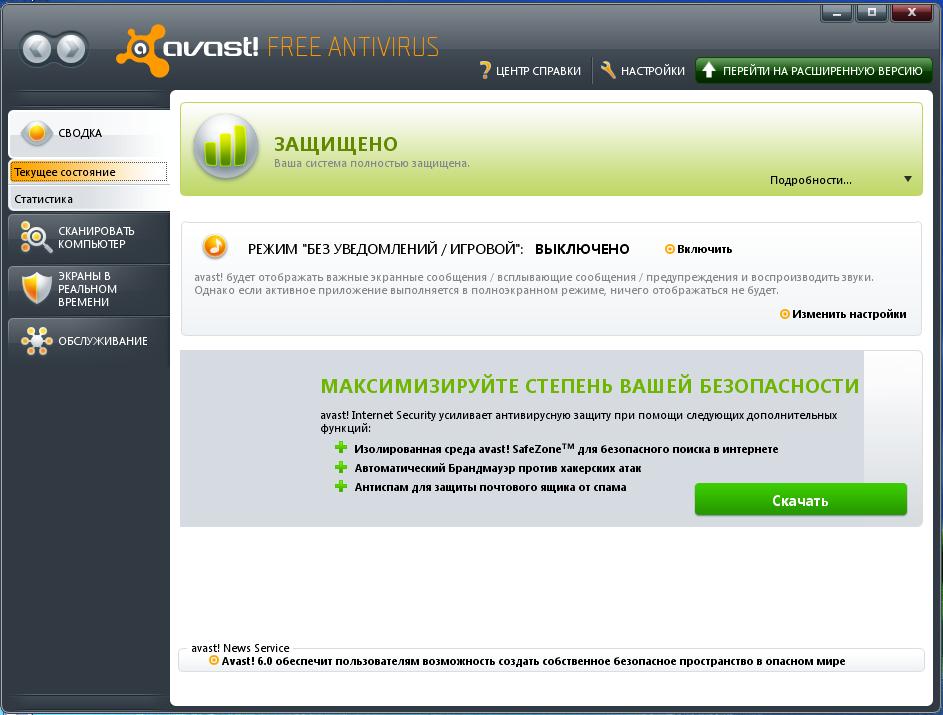The image size is (943, 715).
Task: Open the Статистика sub-item
Action: 88,199
